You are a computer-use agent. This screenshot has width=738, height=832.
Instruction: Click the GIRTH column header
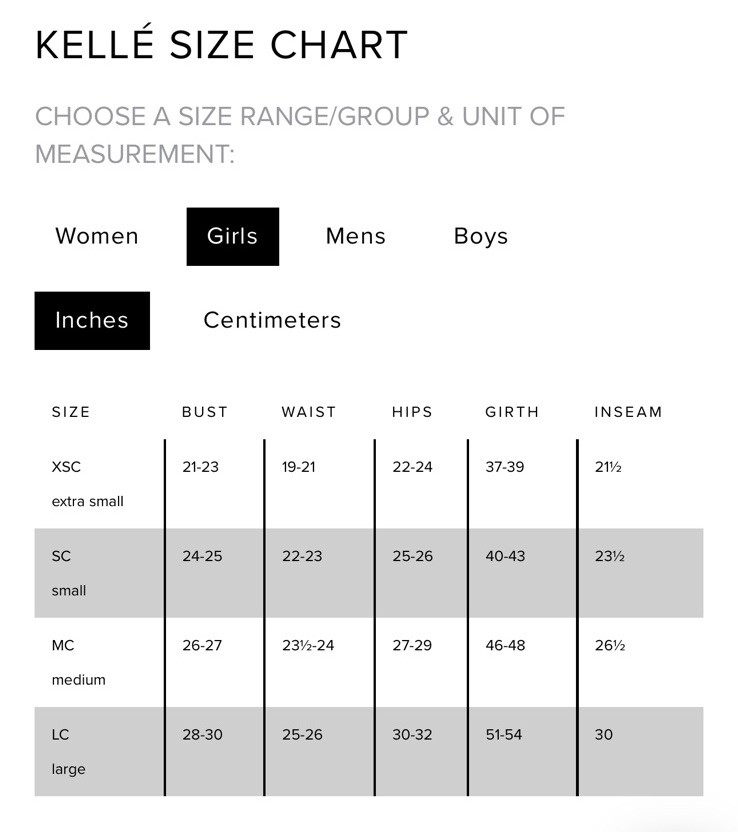pyautogui.click(x=512, y=412)
